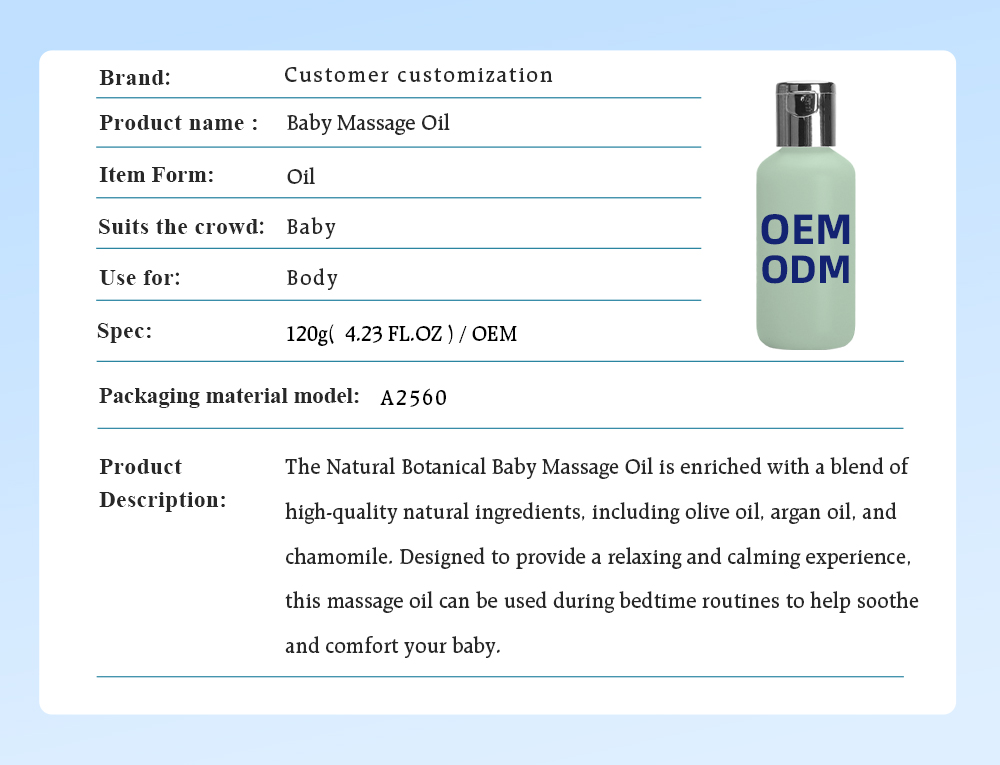Click the divider line below the description
The width and height of the screenshot is (1000, 765).
coord(500,677)
